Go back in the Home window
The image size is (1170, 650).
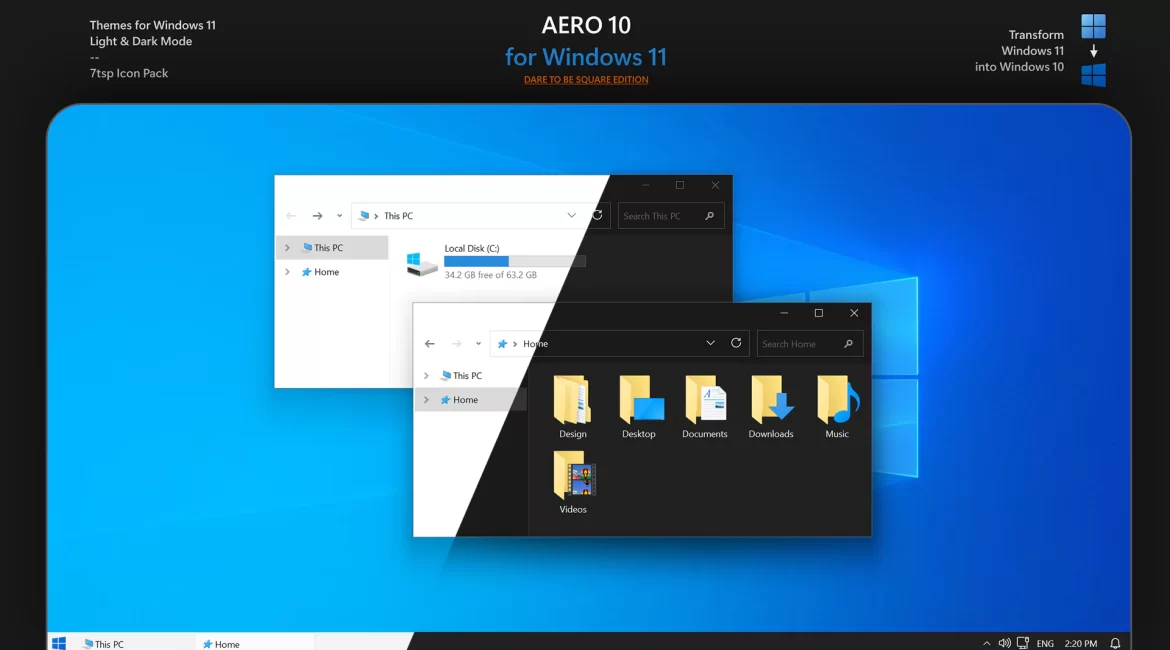(430, 344)
